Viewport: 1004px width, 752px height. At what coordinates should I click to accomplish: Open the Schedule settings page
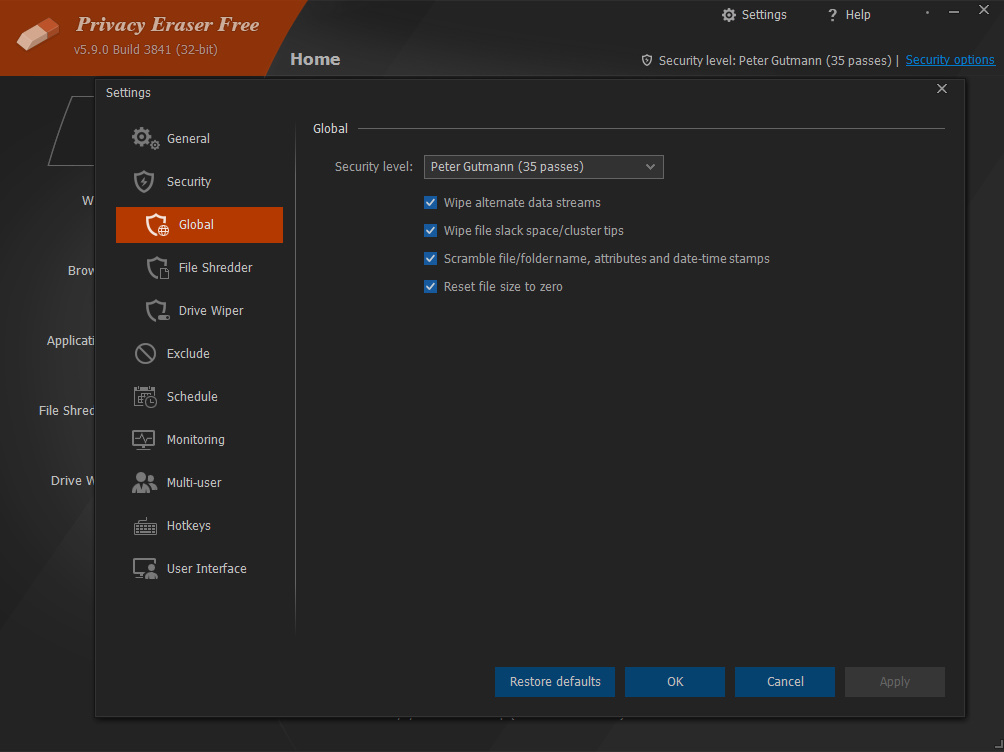point(192,396)
